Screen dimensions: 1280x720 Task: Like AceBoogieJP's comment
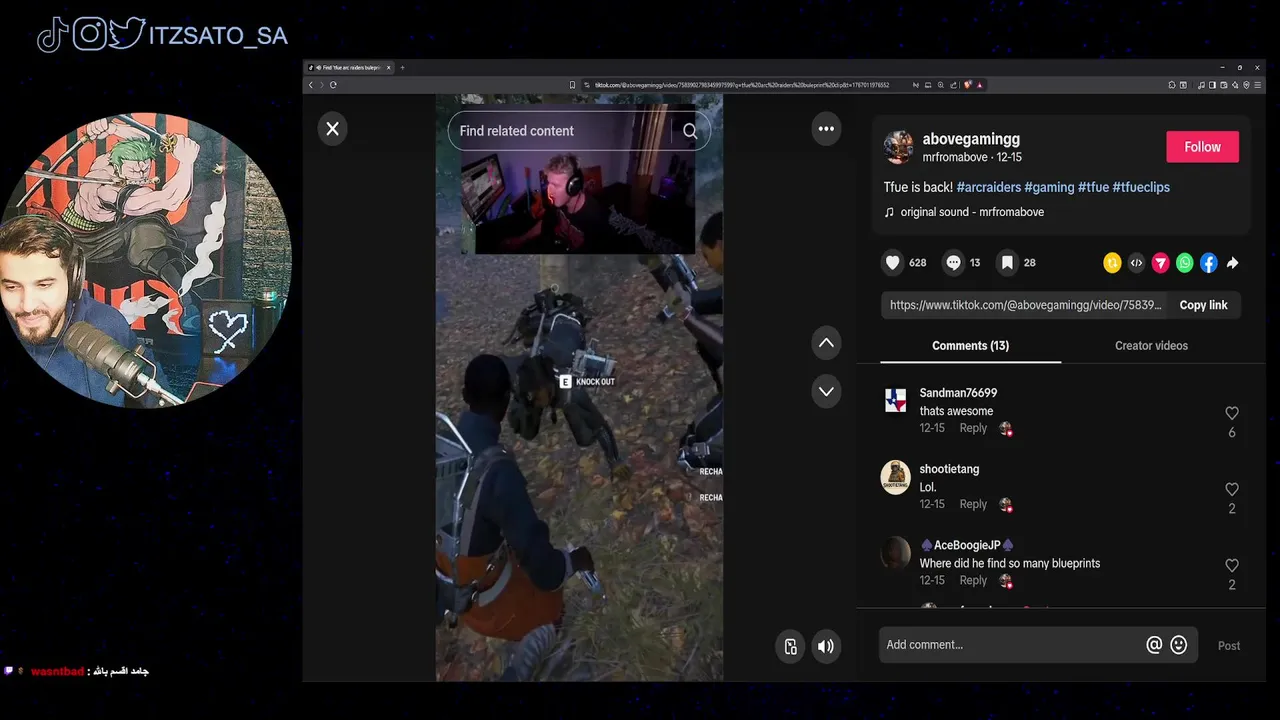pyautogui.click(x=1232, y=565)
